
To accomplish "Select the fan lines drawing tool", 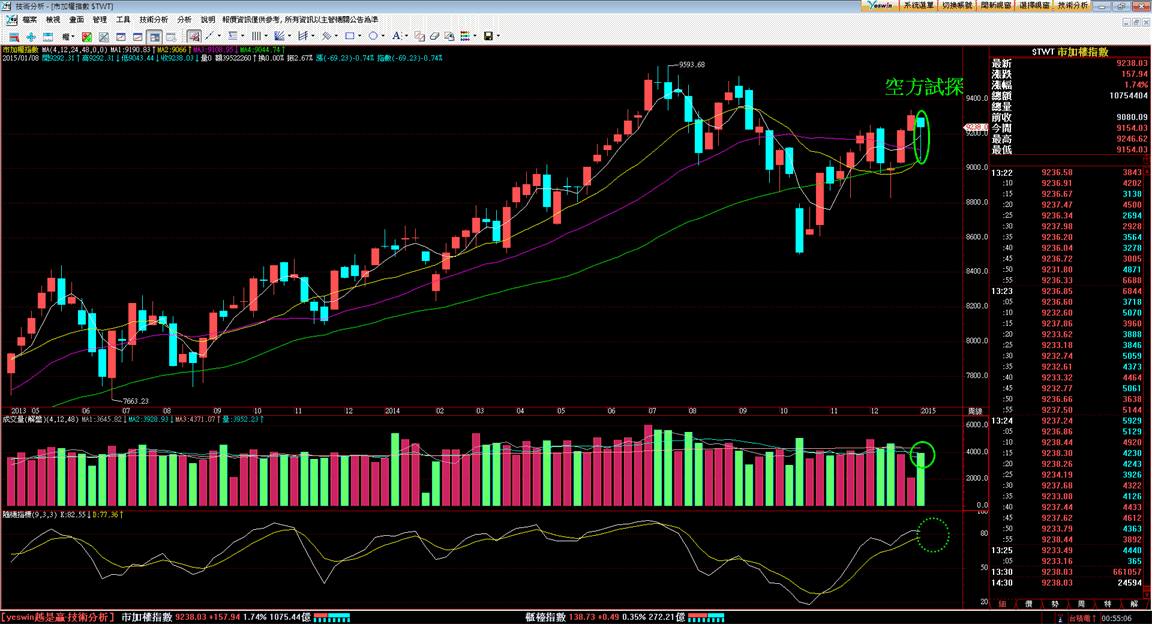I will [279, 35].
